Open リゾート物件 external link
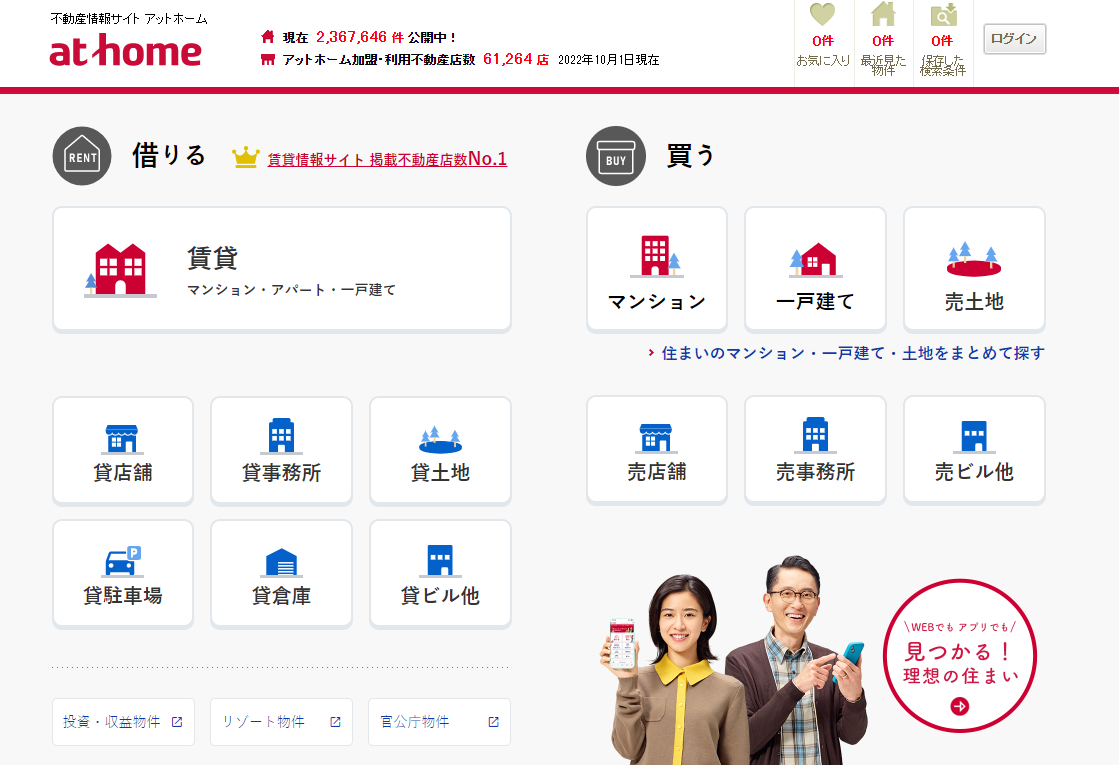This screenshot has width=1119, height=765. [281, 721]
